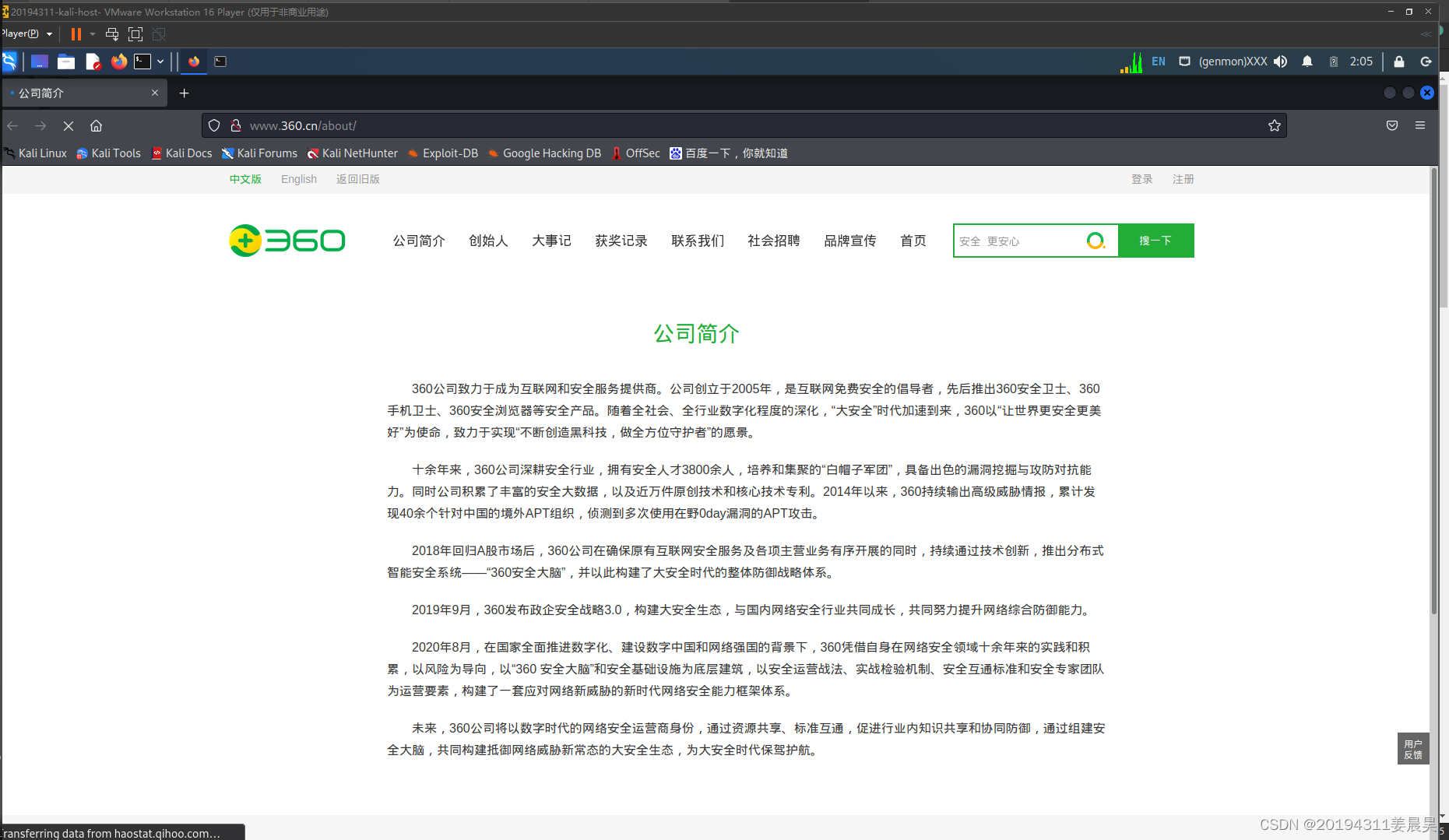This screenshot has height=840, width=1449.
Task: Open the Kali Forums bookmark
Action: point(260,153)
